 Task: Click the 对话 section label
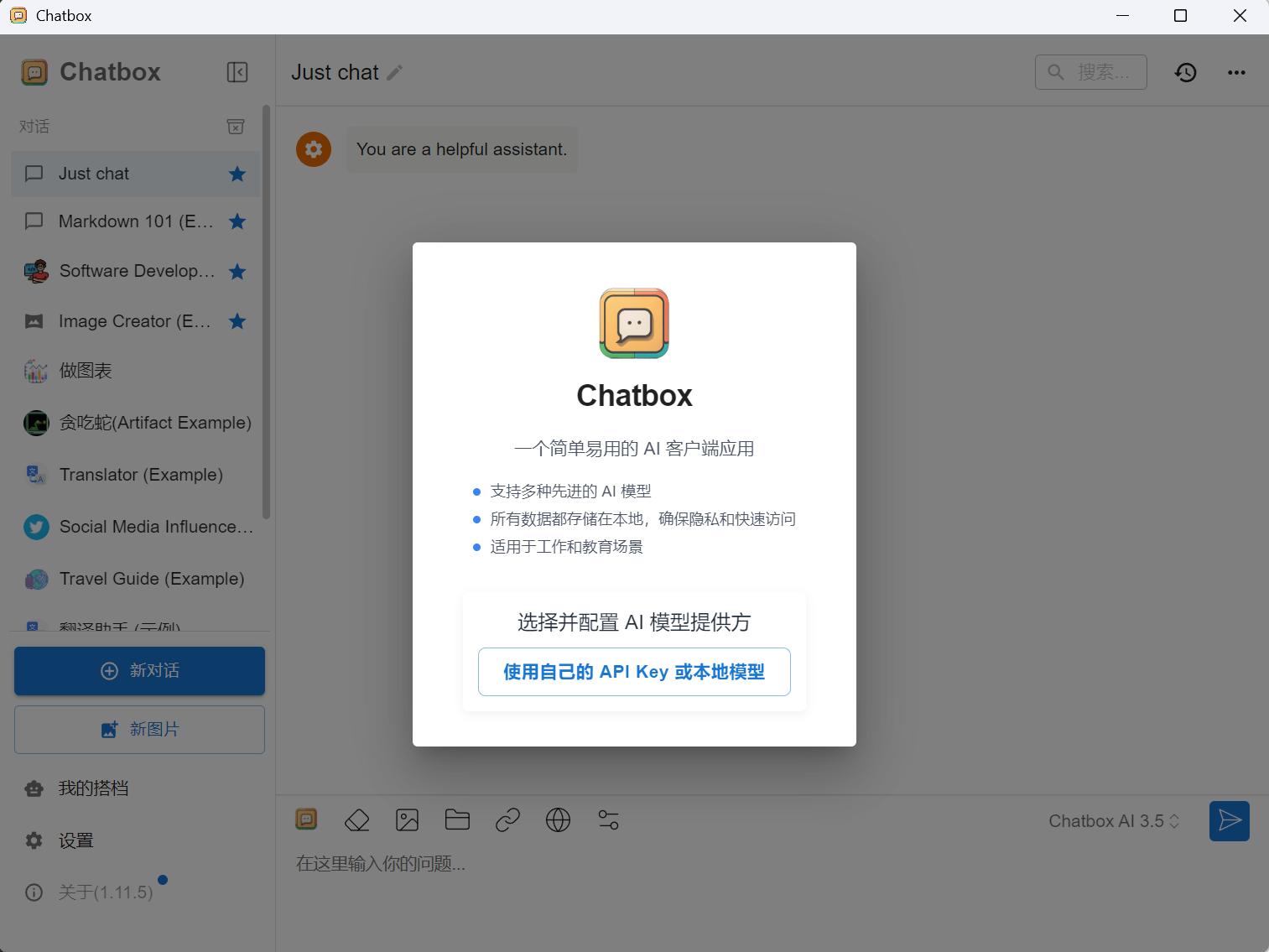[x=34, y=127]
